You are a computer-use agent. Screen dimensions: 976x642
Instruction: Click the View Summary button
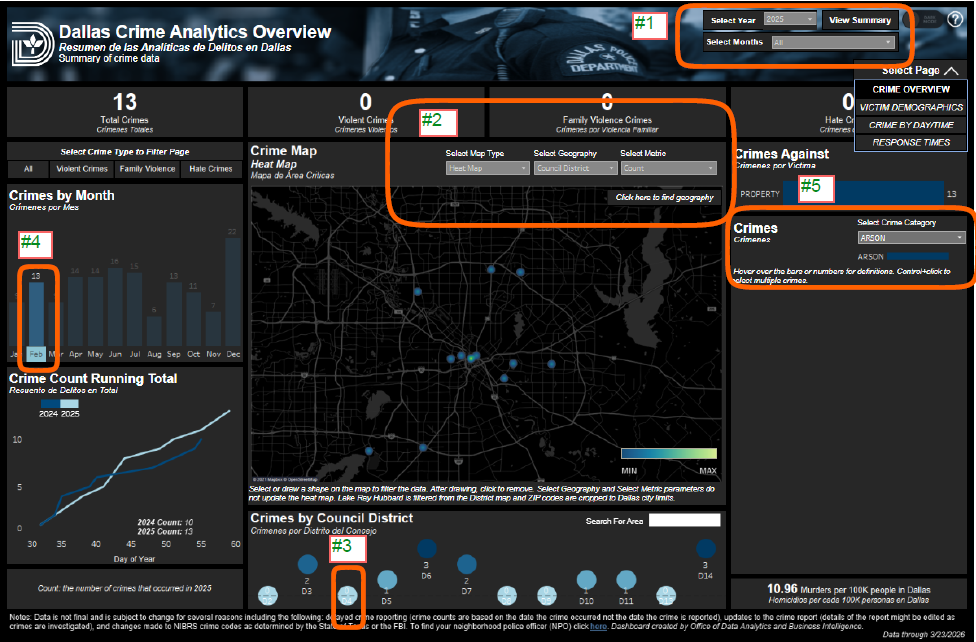(x=859, y=20)
